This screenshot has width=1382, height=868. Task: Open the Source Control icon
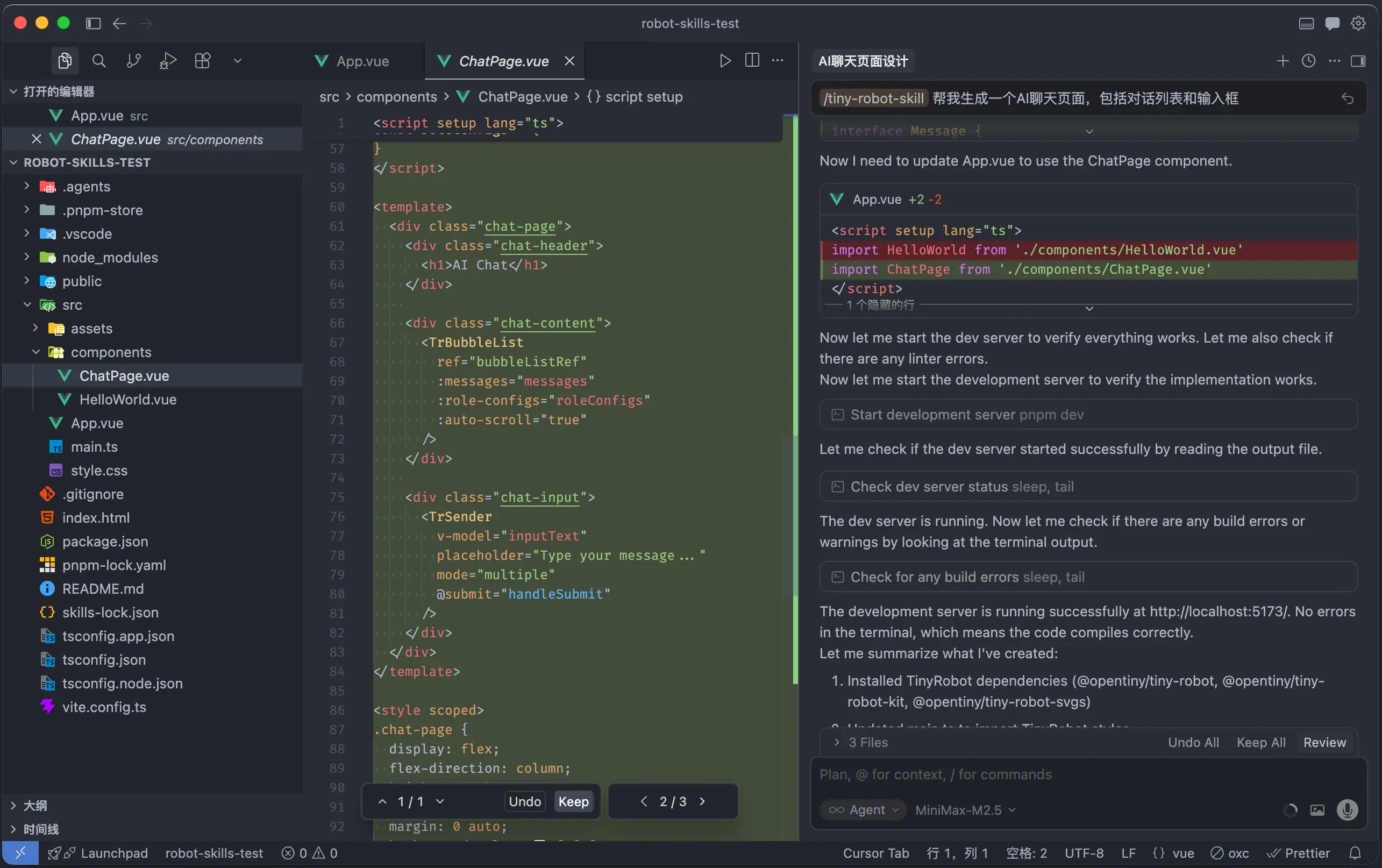click(x=133, y=61)
